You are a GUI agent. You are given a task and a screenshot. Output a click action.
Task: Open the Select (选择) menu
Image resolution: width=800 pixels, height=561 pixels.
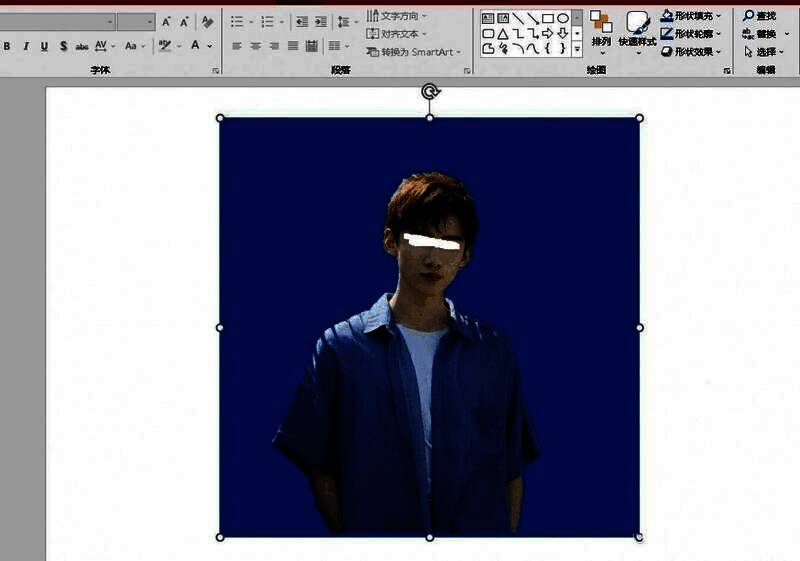[x=766, y=51]
